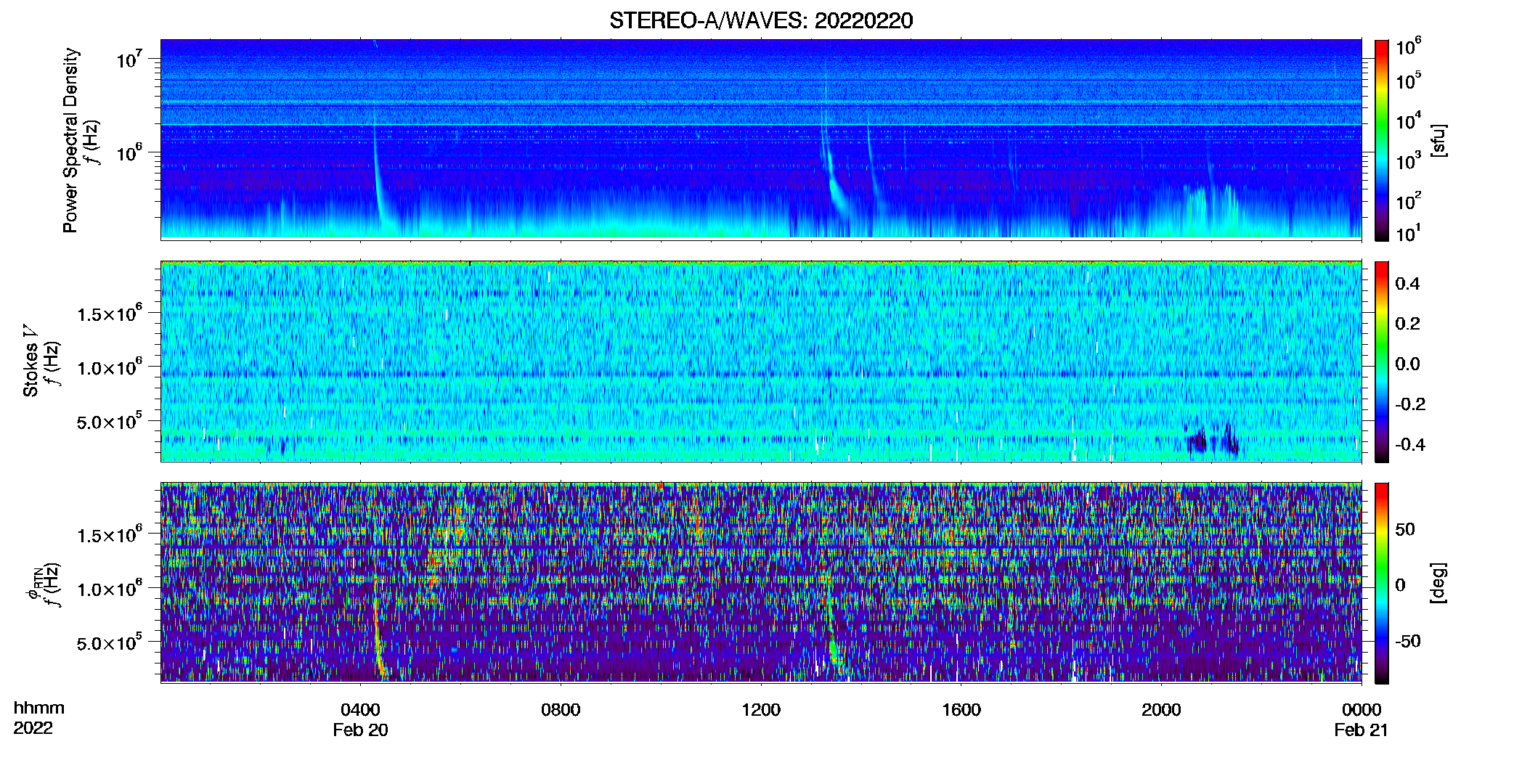
Task: Click the 5.0×10^5 tick in phi RTN panel
Action: coord(110,642)
